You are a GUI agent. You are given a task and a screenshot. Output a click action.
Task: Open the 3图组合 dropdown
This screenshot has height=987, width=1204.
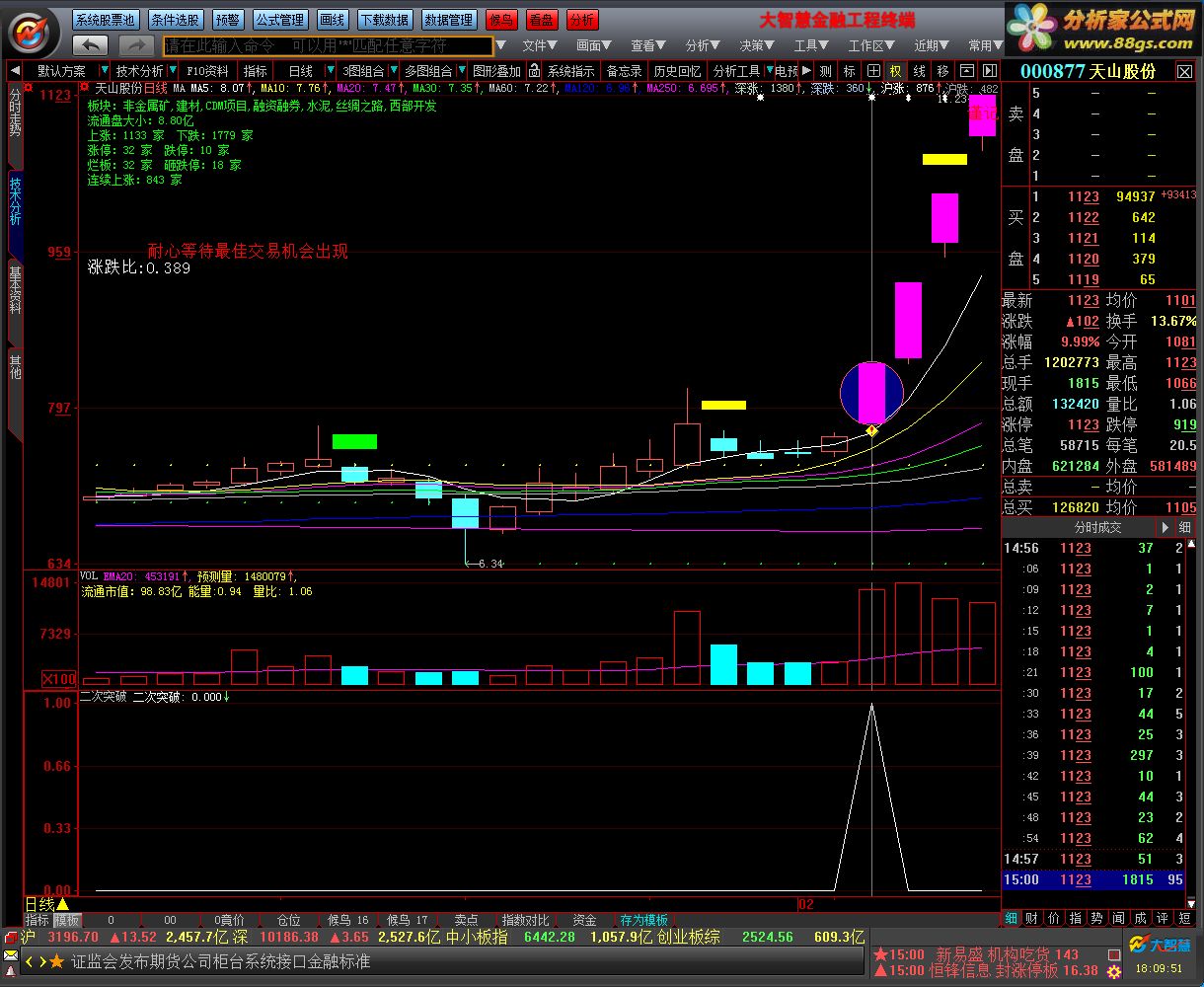click(392, 71)
